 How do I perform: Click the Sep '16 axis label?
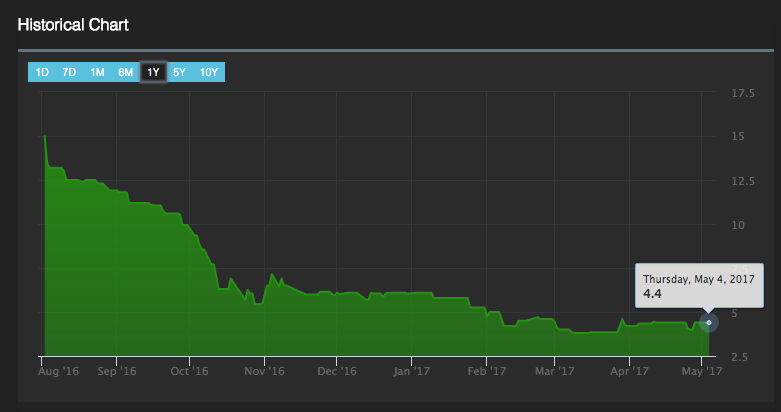tap(117, 371)
